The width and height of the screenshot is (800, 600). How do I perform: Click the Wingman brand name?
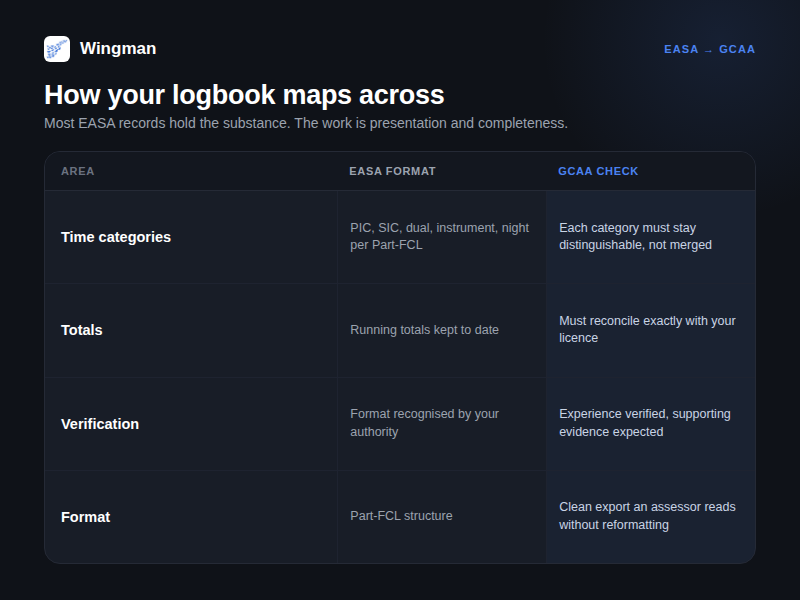tap(118, 48)
